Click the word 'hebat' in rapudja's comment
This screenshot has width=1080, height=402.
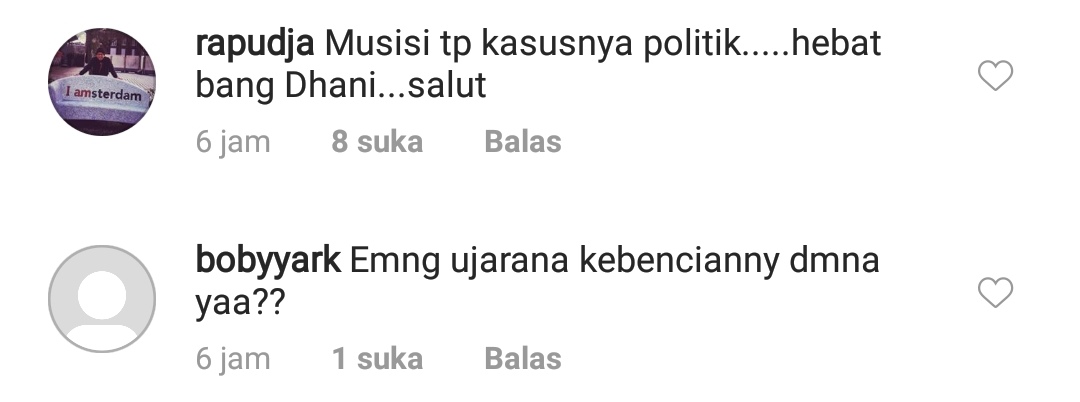tap(835, 43)
